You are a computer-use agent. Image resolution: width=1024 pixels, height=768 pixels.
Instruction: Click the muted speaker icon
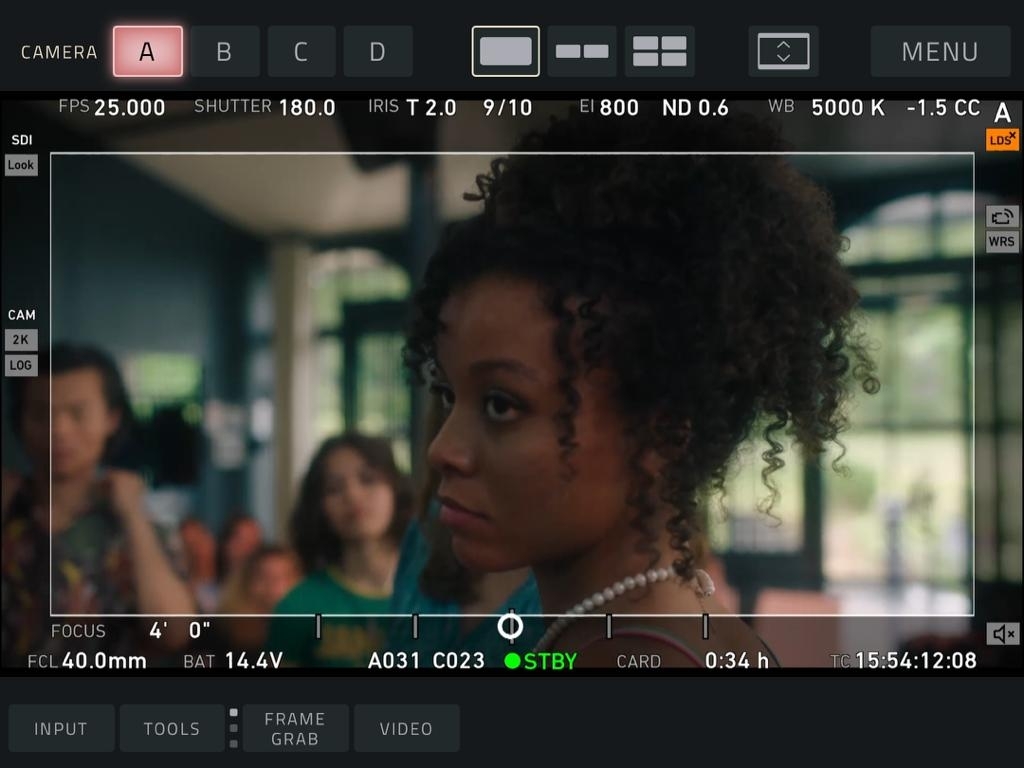[1002, 633]
